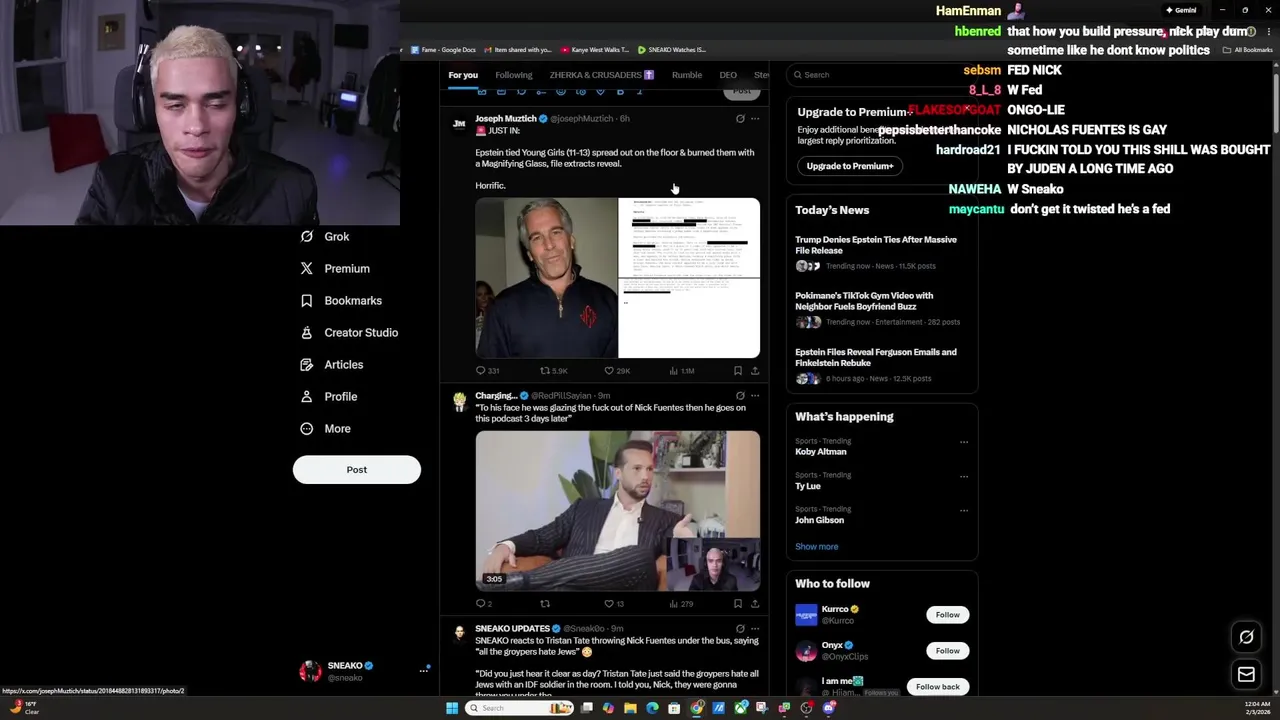
Task: Open the redacted document image
Action: (x=689, y=278)
